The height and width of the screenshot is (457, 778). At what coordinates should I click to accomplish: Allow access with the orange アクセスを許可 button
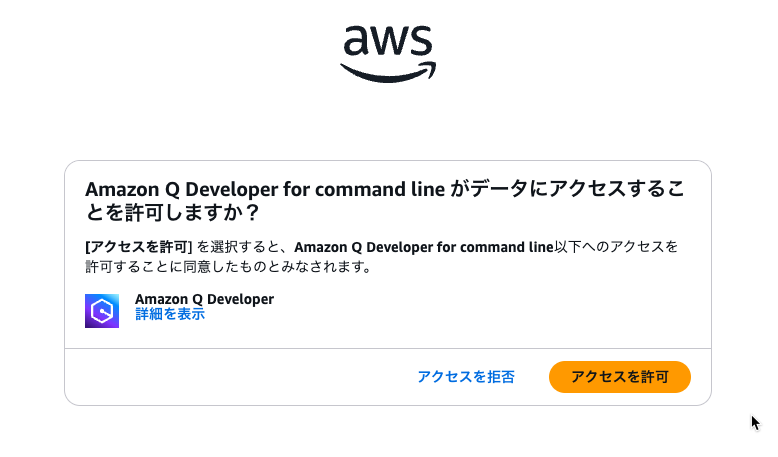(620, 377)
